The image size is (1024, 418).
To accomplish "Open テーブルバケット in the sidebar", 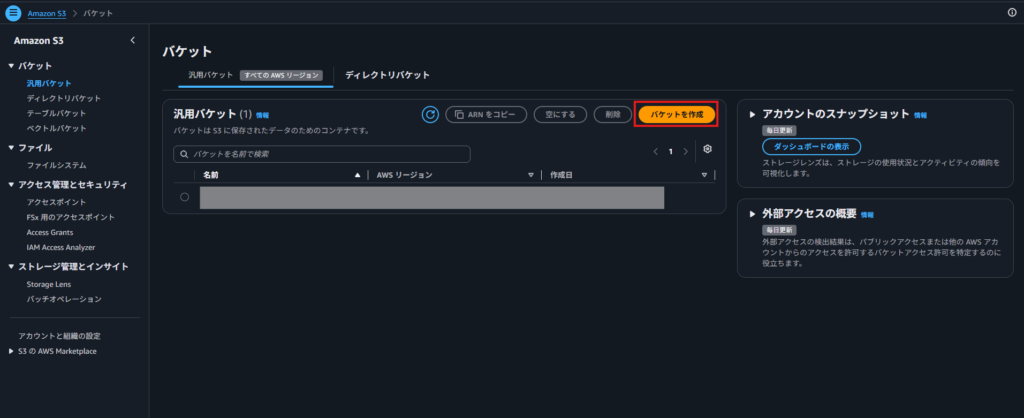I will pos(56,114).
